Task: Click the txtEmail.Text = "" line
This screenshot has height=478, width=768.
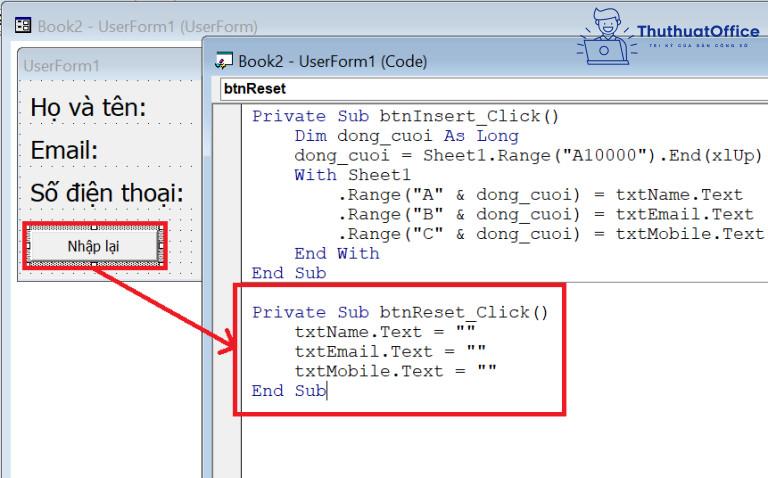Action: click(390, 351)
